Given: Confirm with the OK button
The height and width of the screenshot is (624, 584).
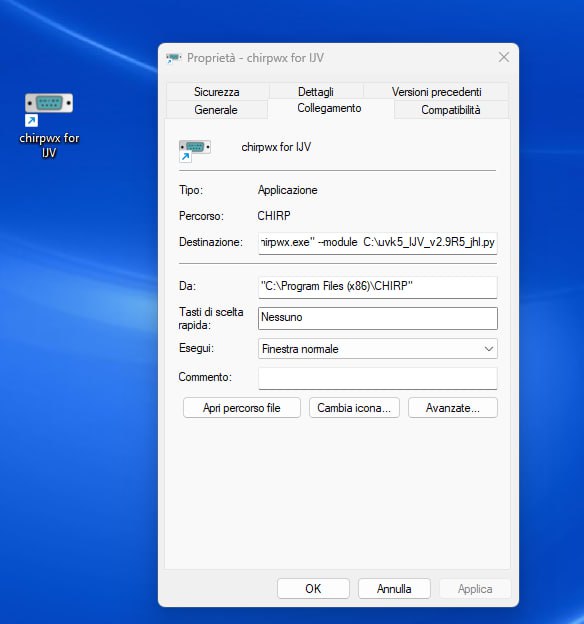Looking at the screenshot, I should 313,589.
